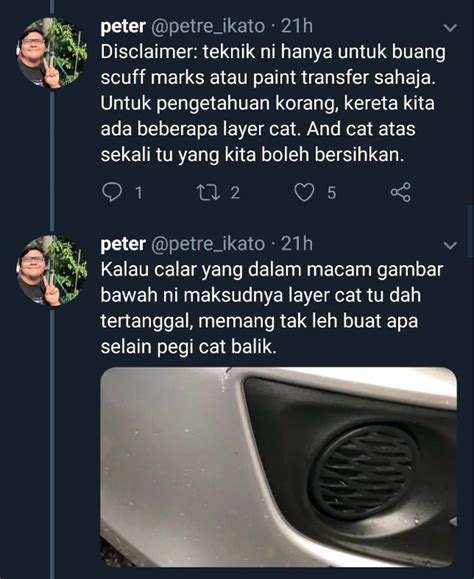Open the tweet text starting with Kalau calar
The width and height of the screenshot is (474, 579).
click(x=272, y=308)
